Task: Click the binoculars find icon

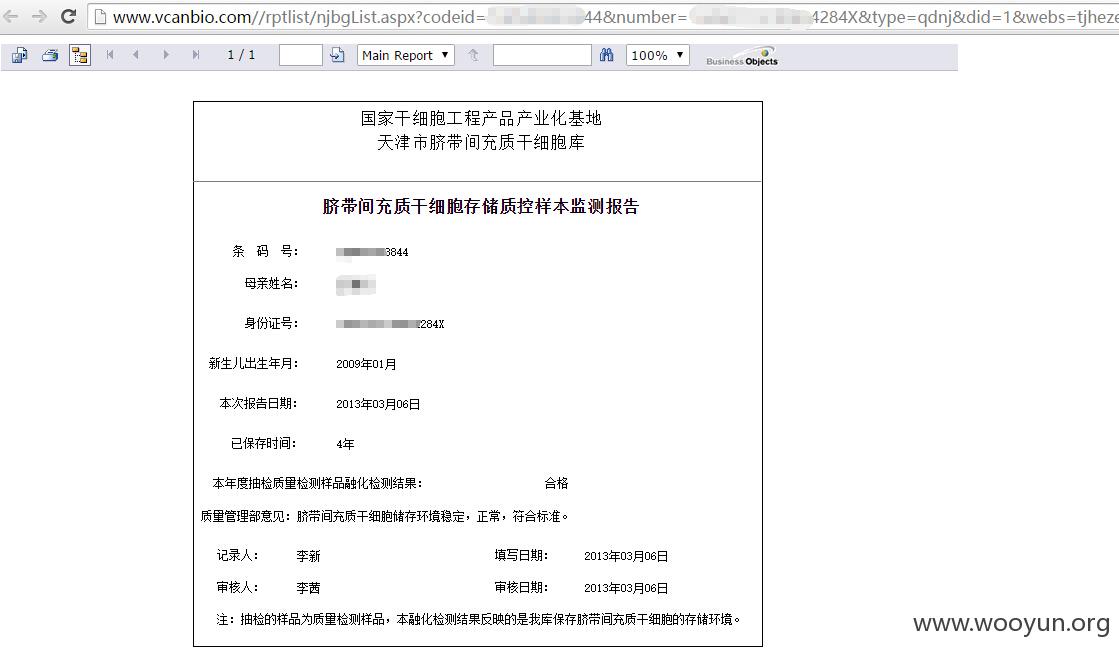Action: coord(607,55)
